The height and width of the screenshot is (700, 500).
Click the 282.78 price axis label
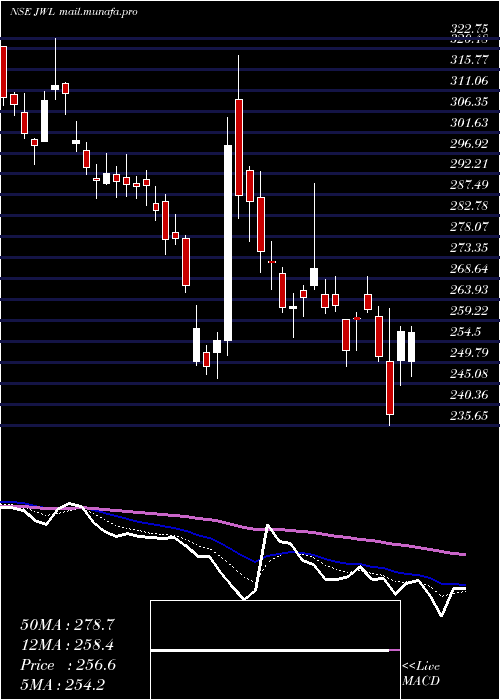tap(470, 206)
